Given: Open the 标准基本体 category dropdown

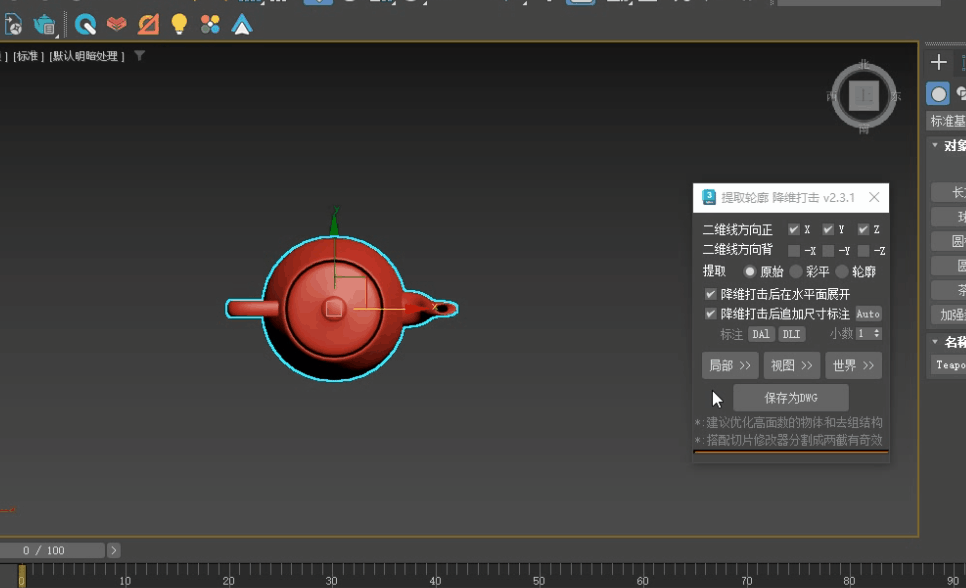Looking at the screenshot, I should click(x=947, y=121).
